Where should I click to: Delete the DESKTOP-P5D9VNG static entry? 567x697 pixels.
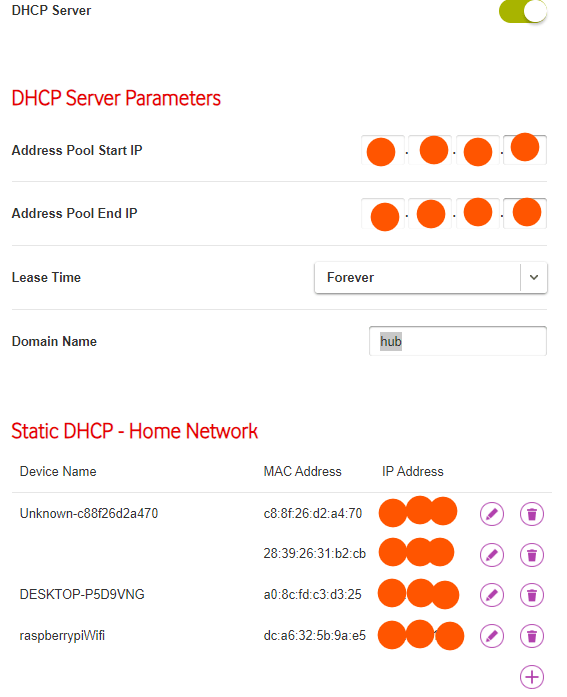point(532,595)
